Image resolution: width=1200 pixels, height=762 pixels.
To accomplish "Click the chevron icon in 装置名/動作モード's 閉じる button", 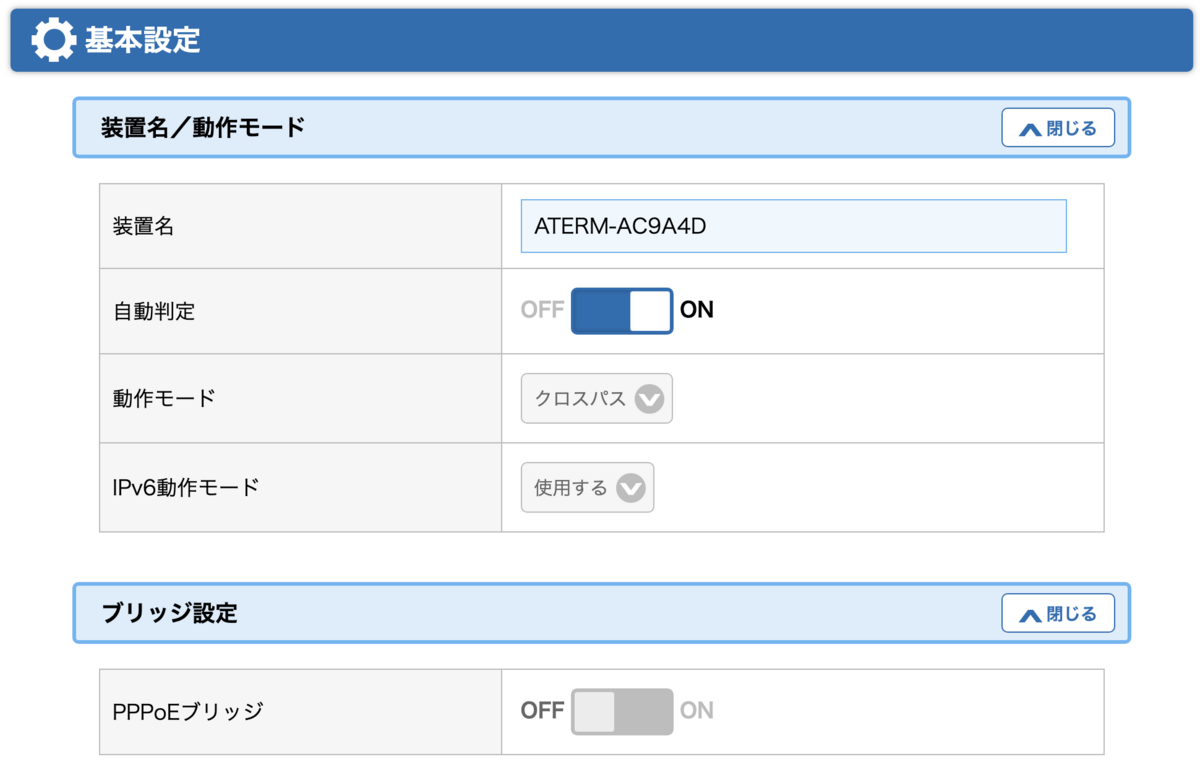I will pos(1030,129).
